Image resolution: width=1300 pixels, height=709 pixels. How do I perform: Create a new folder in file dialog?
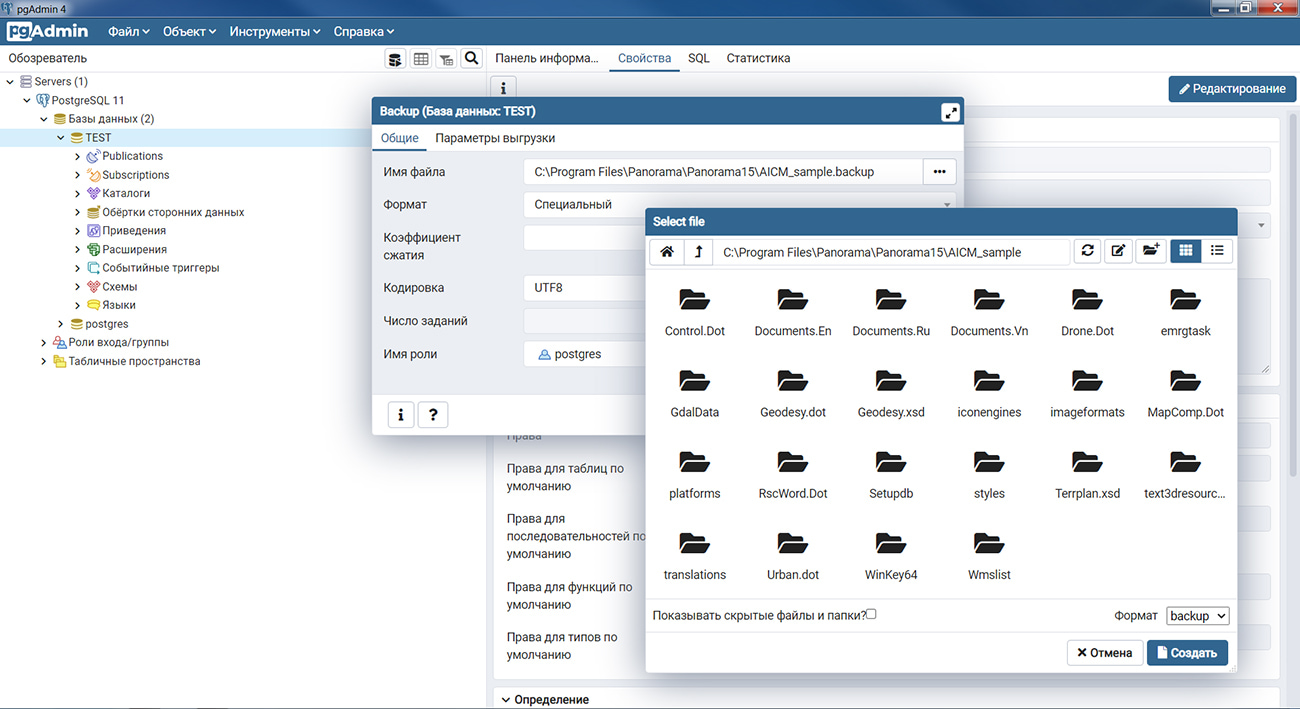pyautogui.click(x=1150, y=251)
